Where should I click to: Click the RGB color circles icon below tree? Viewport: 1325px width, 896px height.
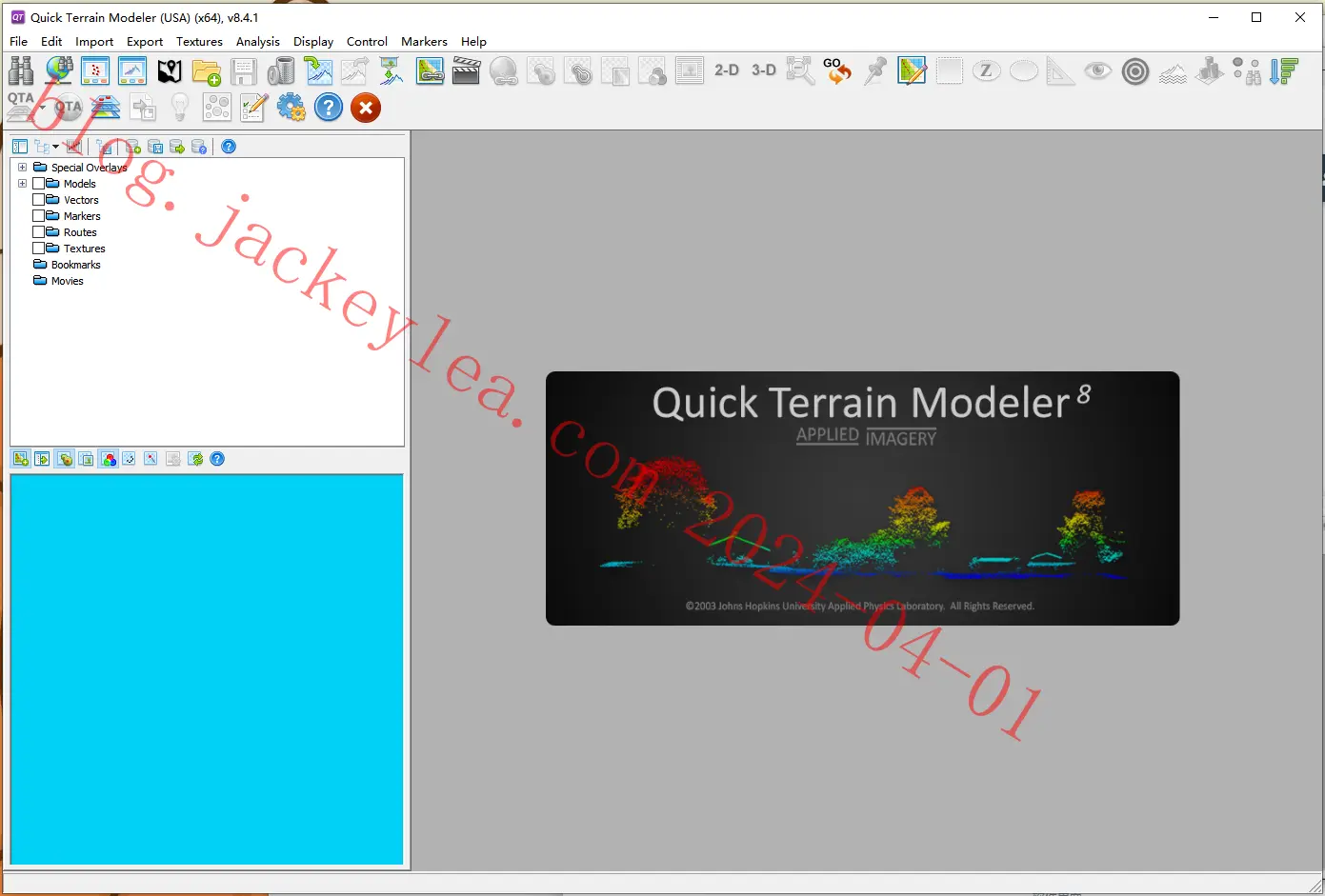pyautogui.click(x=109, y=459)
